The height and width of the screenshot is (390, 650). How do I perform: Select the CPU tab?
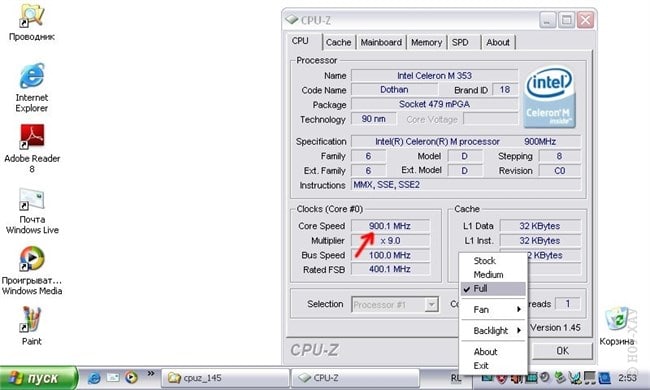pyautogui.click(x=304, y=41)
